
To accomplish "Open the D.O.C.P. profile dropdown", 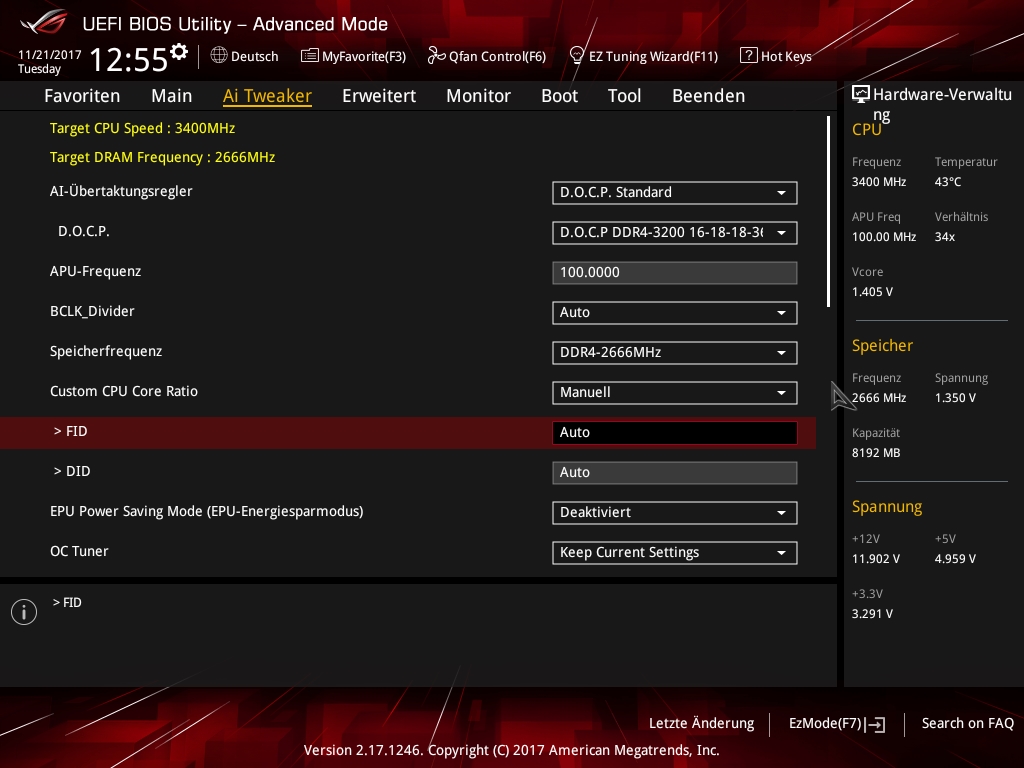I will (x=674, y=233).
